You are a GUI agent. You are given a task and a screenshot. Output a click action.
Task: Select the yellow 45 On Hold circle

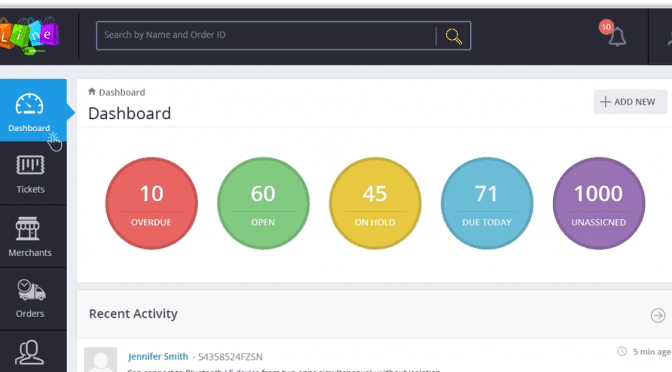(x=375, y=203)
